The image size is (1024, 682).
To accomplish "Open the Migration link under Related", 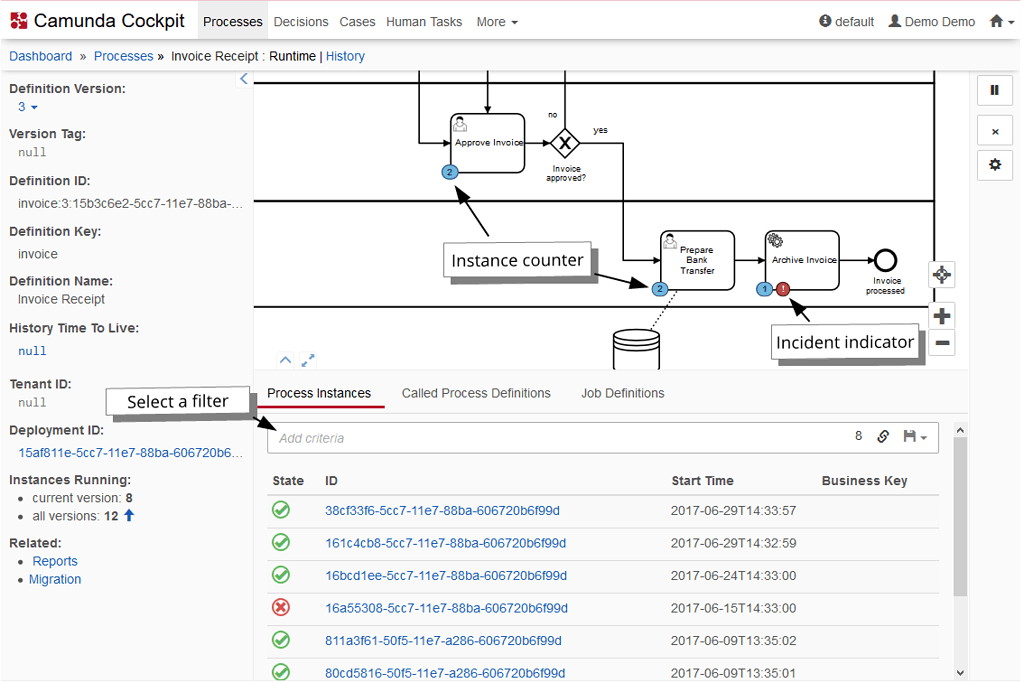I will tap(54, 579).
